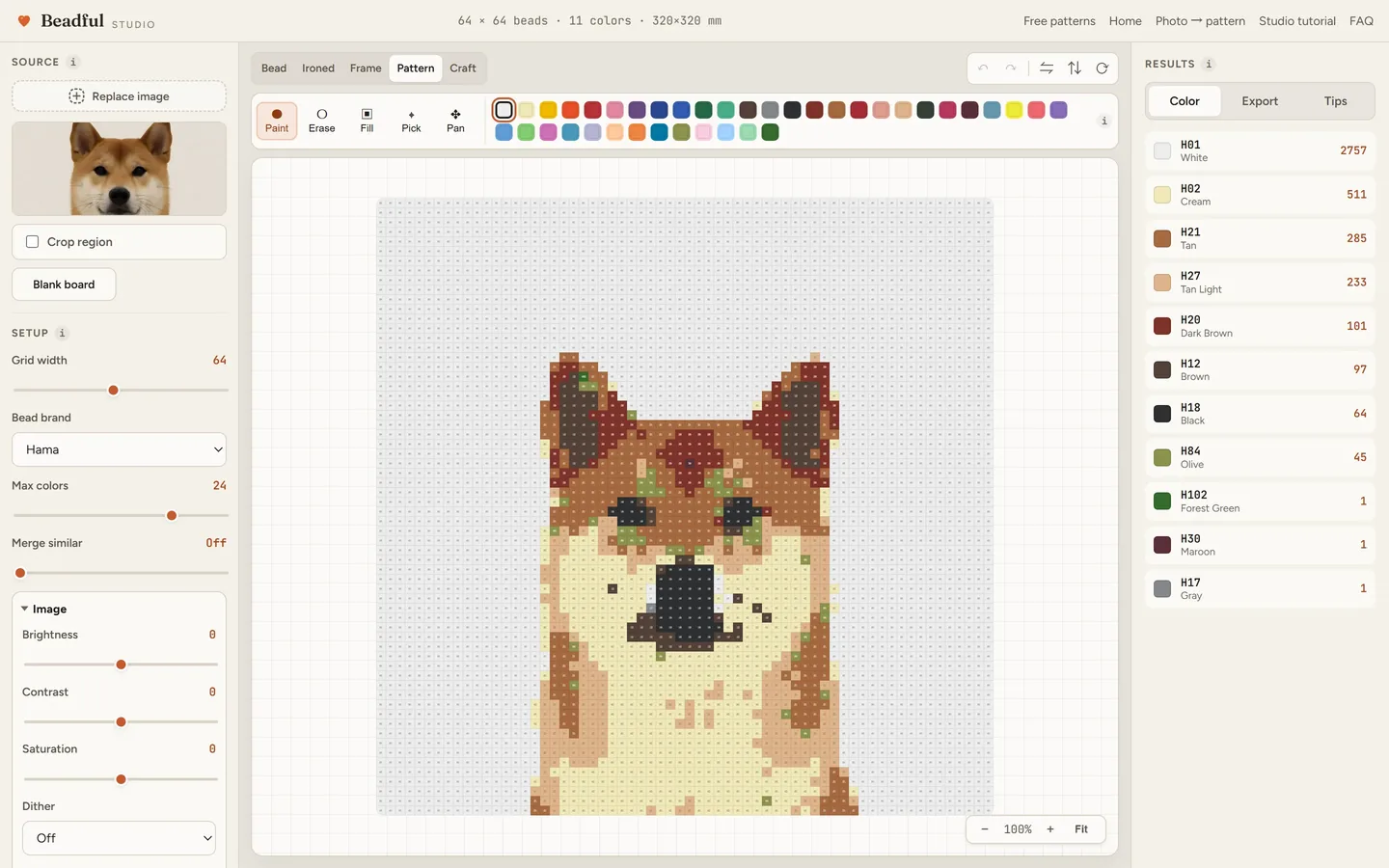Image resolution: width=1389 pixels, height=868 pixels.
Task: Open the info icon beside SETUP
Action: [x=62, y=333]
